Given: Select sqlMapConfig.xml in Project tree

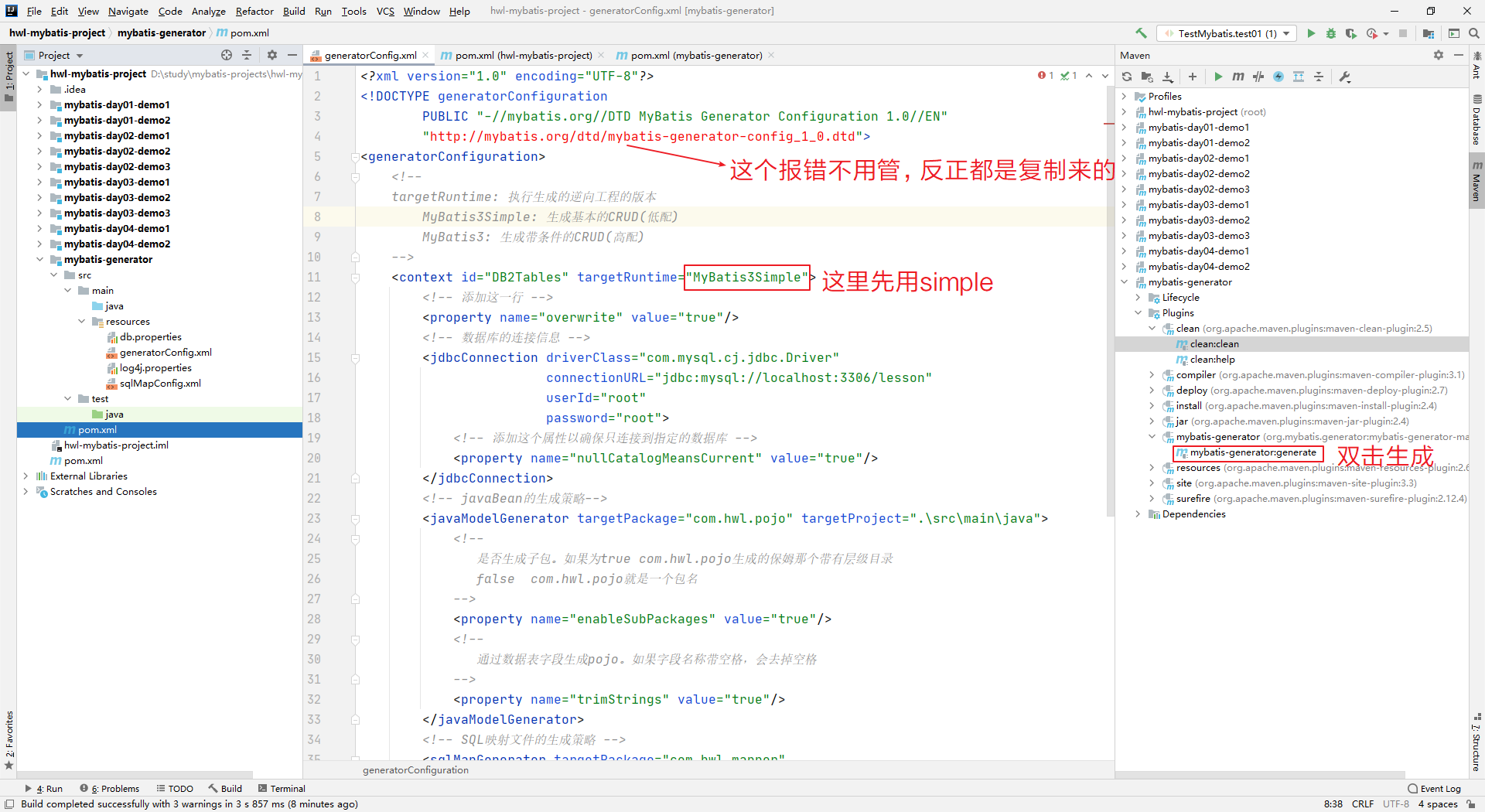Looking at the screenshot, I should tap(160, 383).
